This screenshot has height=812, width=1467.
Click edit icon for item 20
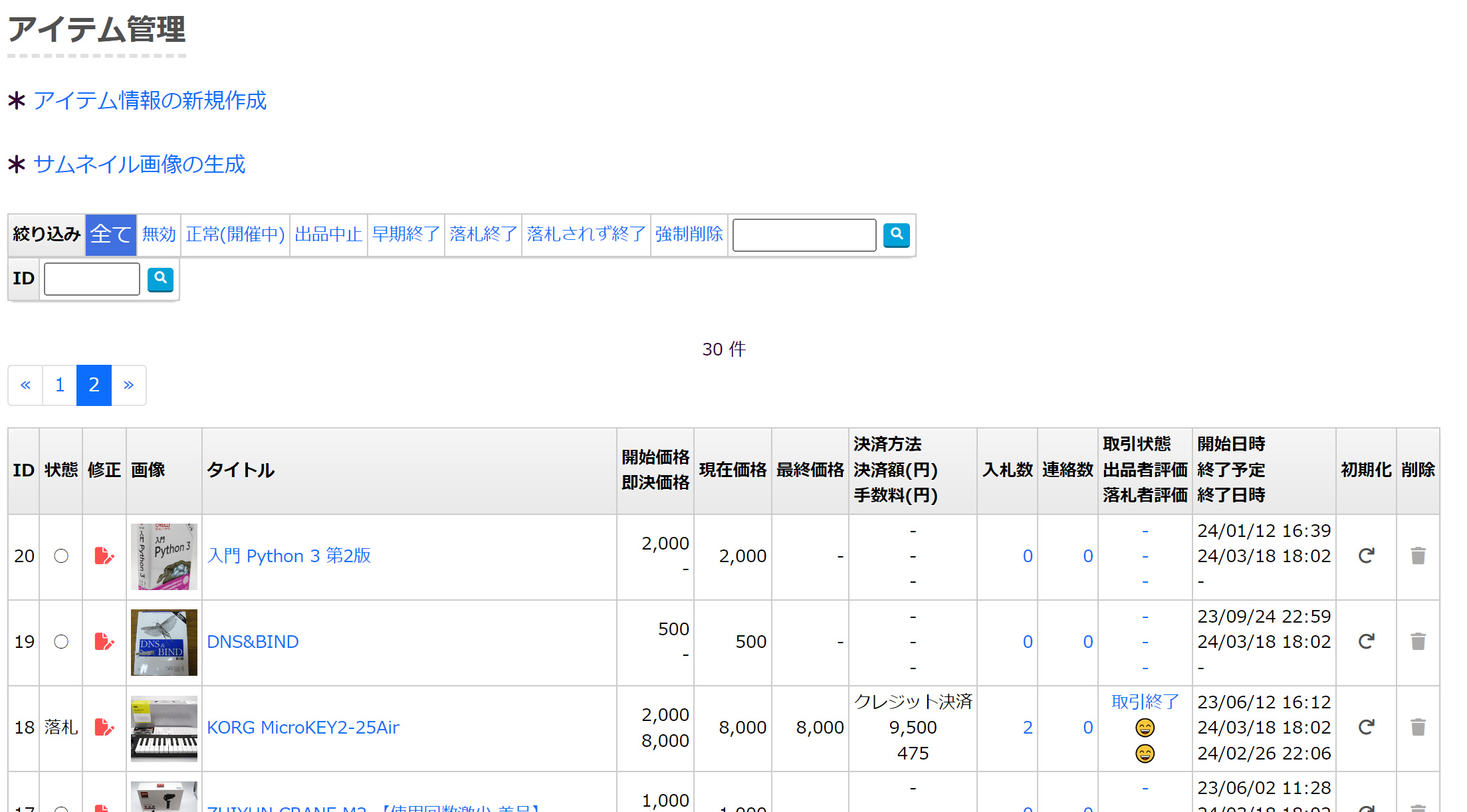pos(104,556)
